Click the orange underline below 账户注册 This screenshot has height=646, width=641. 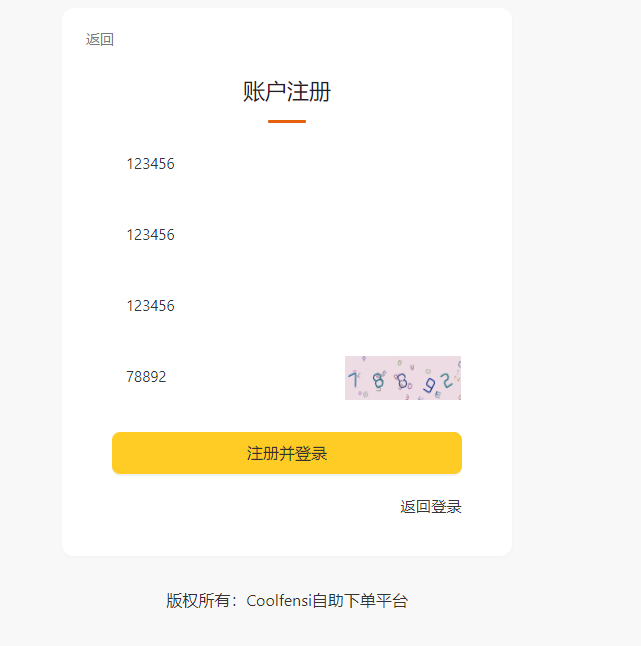[287, 122]
